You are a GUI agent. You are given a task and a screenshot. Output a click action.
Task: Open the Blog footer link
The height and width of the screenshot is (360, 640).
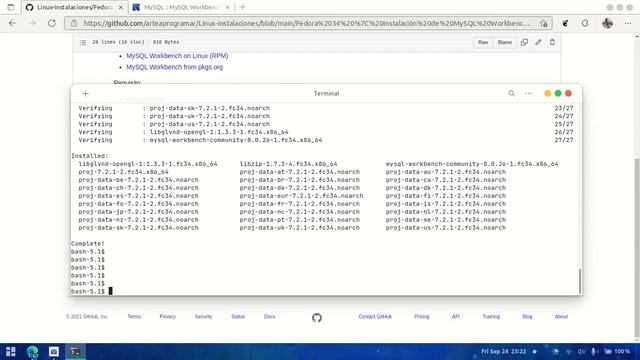tap(527, 316)
